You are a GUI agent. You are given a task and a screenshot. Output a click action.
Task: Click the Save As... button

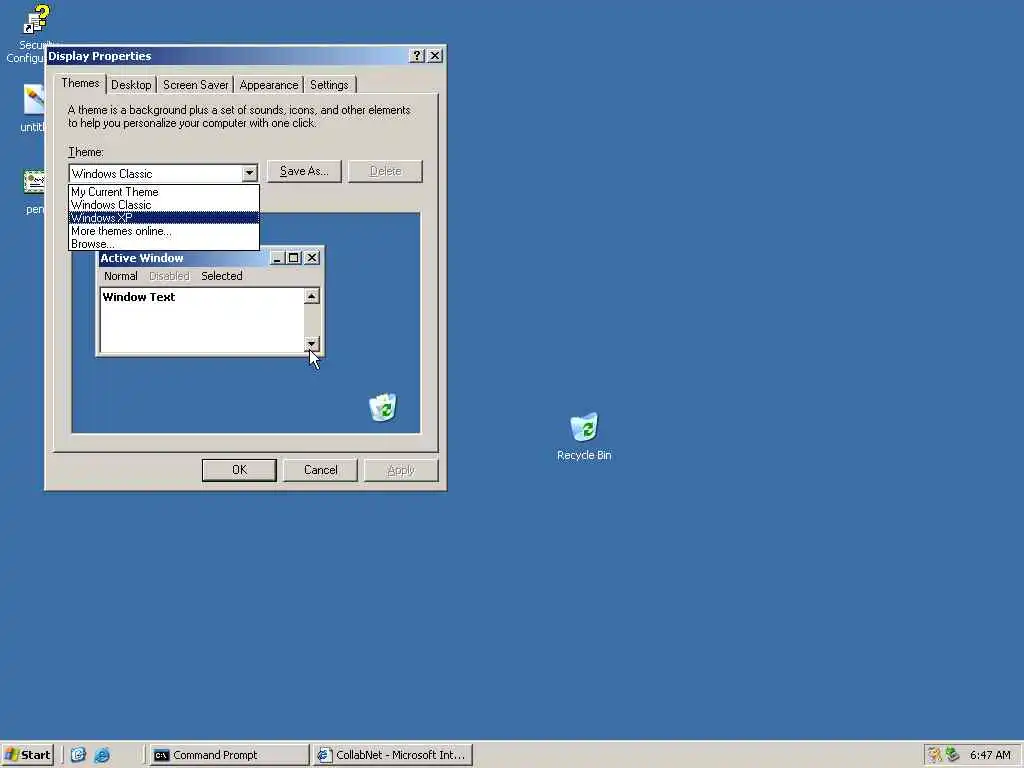(x=304, y=171)
